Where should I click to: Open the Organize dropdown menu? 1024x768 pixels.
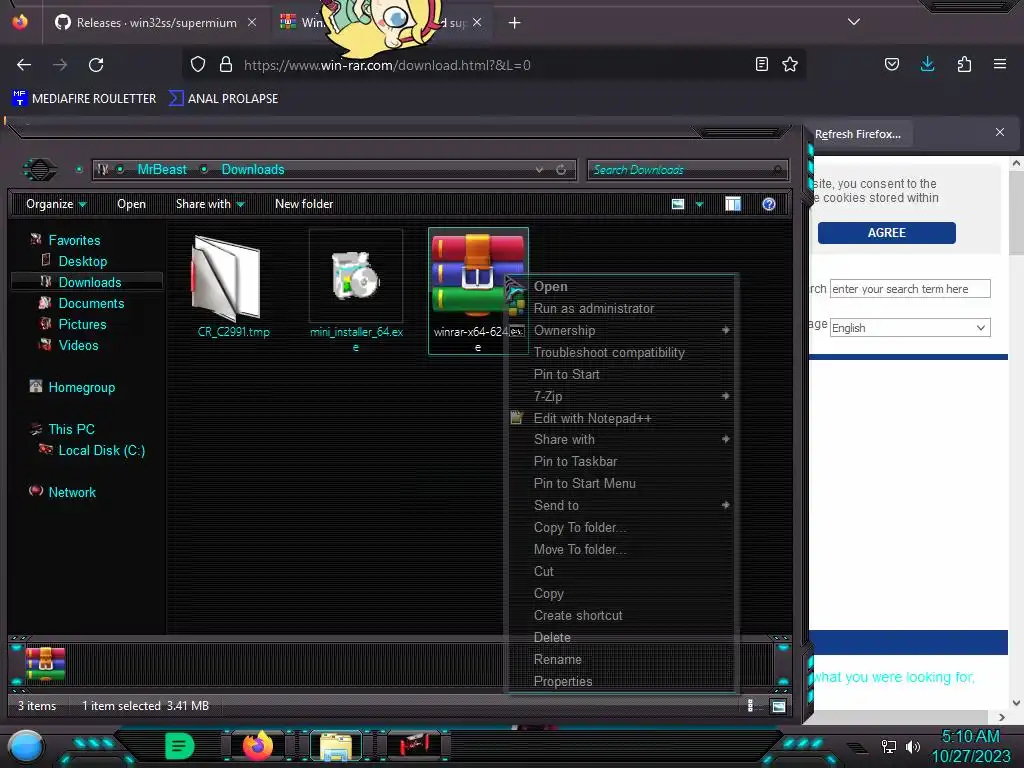click(x=56, y=204)
